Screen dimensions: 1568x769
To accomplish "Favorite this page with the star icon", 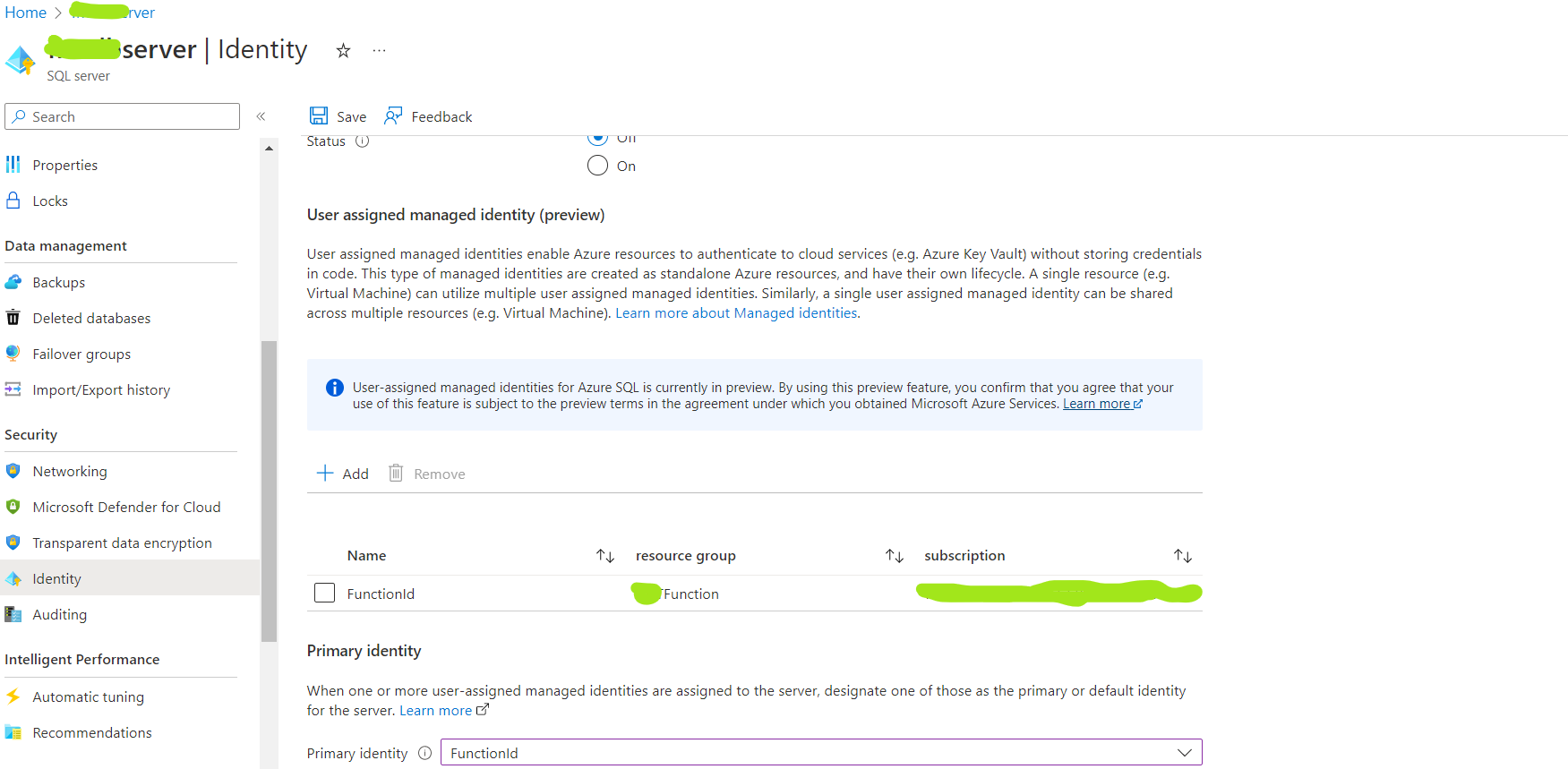I will point(343,51).
